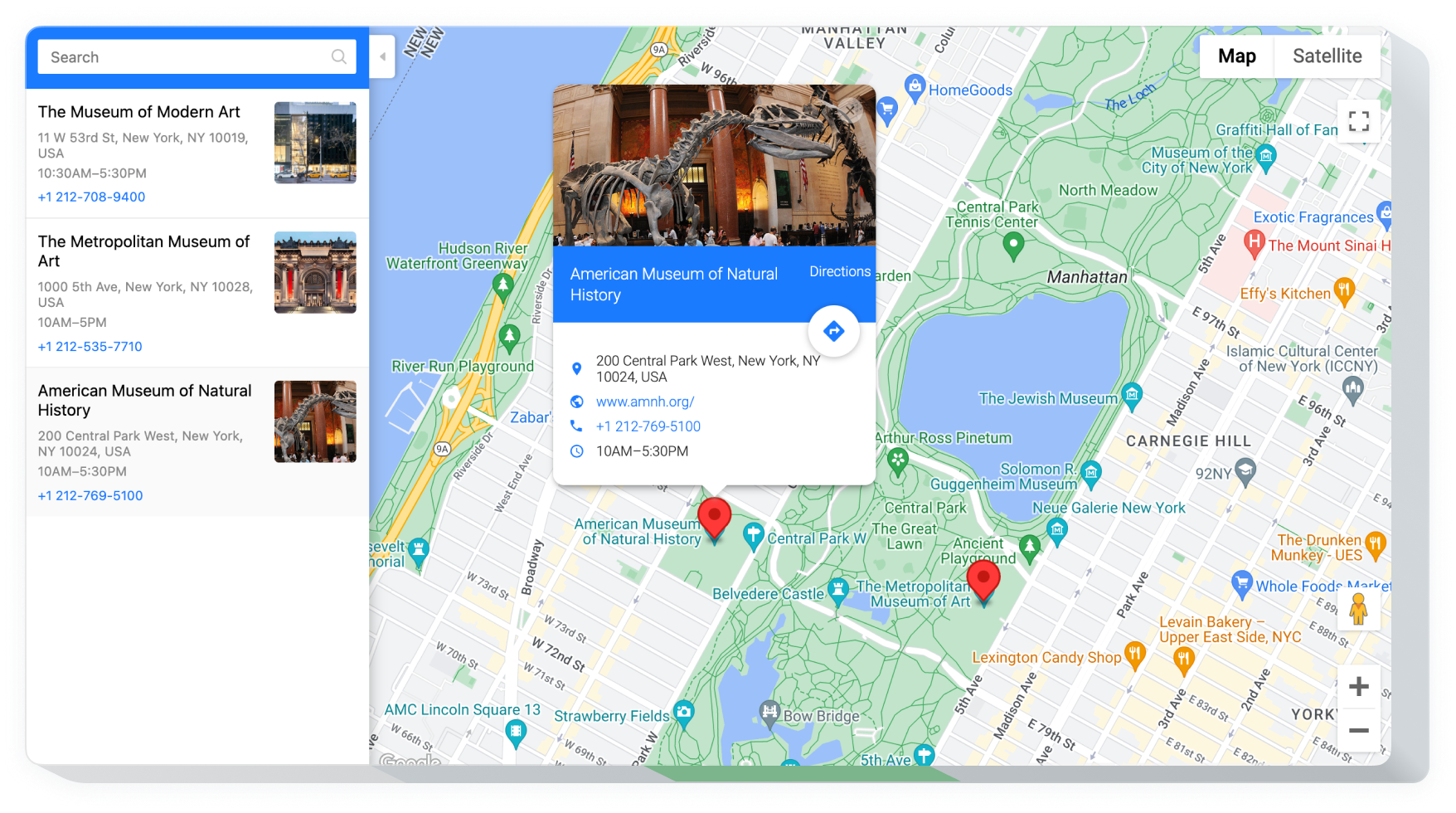1456x813 pixels.
Task: Click Metropolitan Museum of Art thumbnail
Action: coord(315,272)
